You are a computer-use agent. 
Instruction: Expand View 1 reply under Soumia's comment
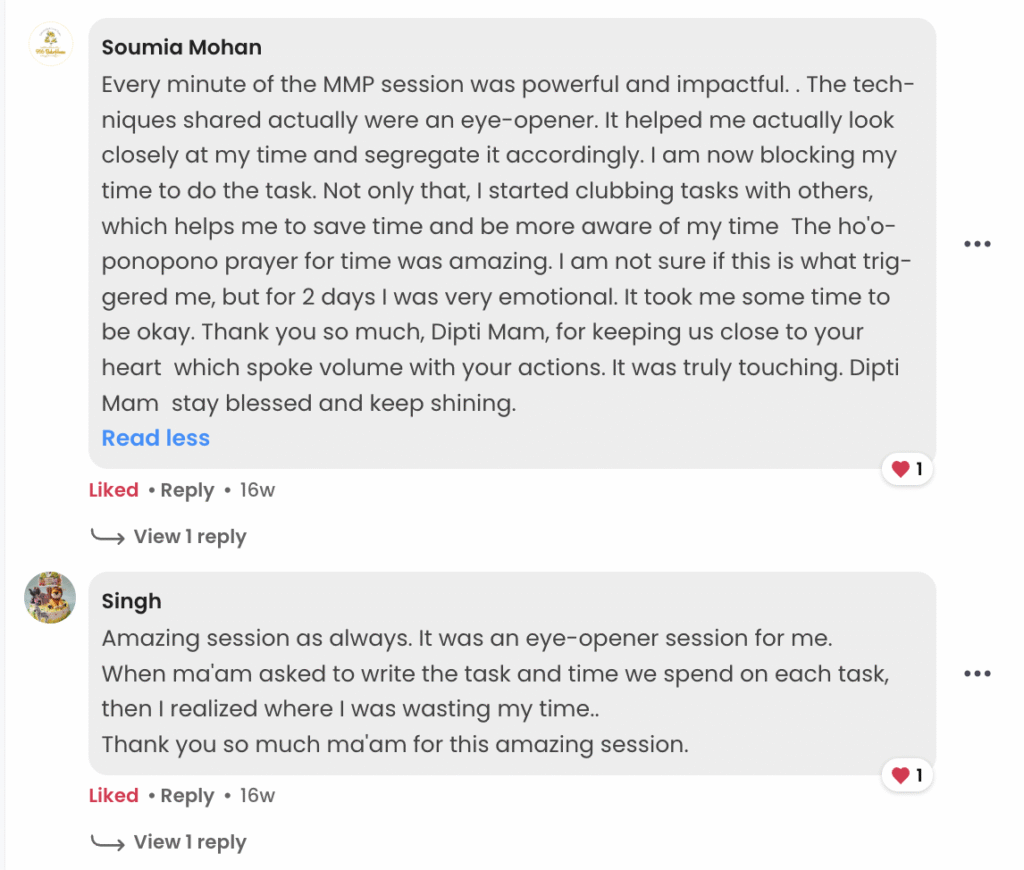(189, 537)
